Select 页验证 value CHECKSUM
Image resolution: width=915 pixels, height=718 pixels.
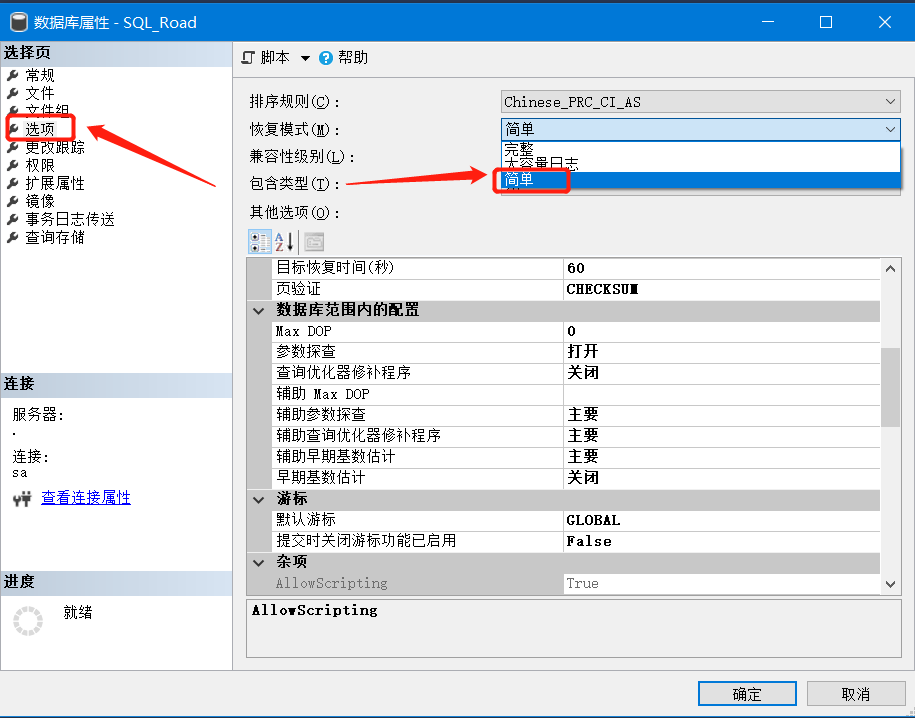pos(722,289)
